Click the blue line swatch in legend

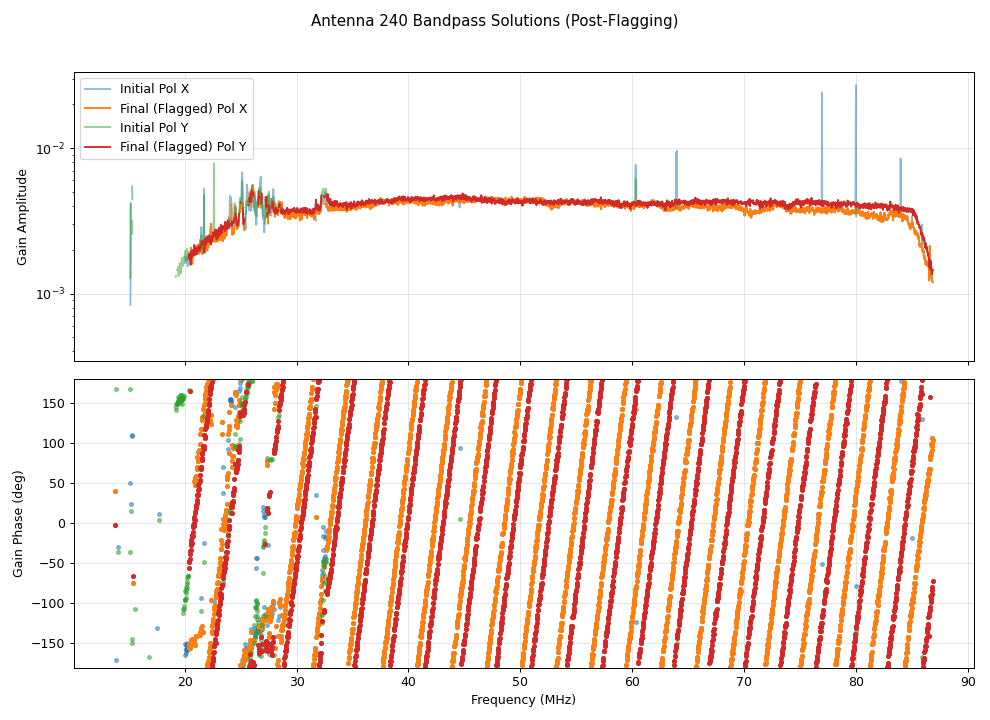99,89
